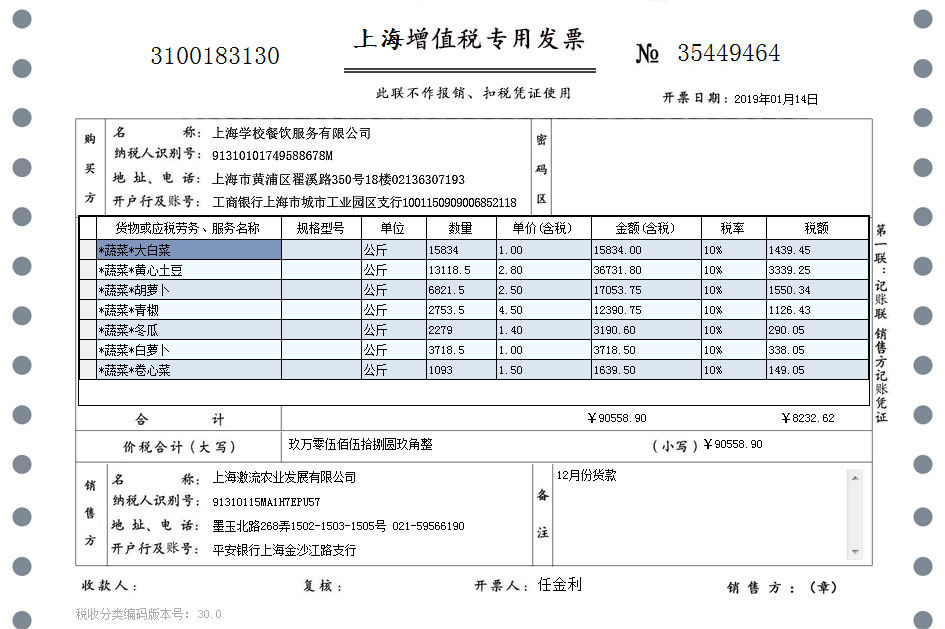Select the seller bank field 平安银行上海金沙江路支行
This screenshot has width=945, height=629.
coord(285,549)
